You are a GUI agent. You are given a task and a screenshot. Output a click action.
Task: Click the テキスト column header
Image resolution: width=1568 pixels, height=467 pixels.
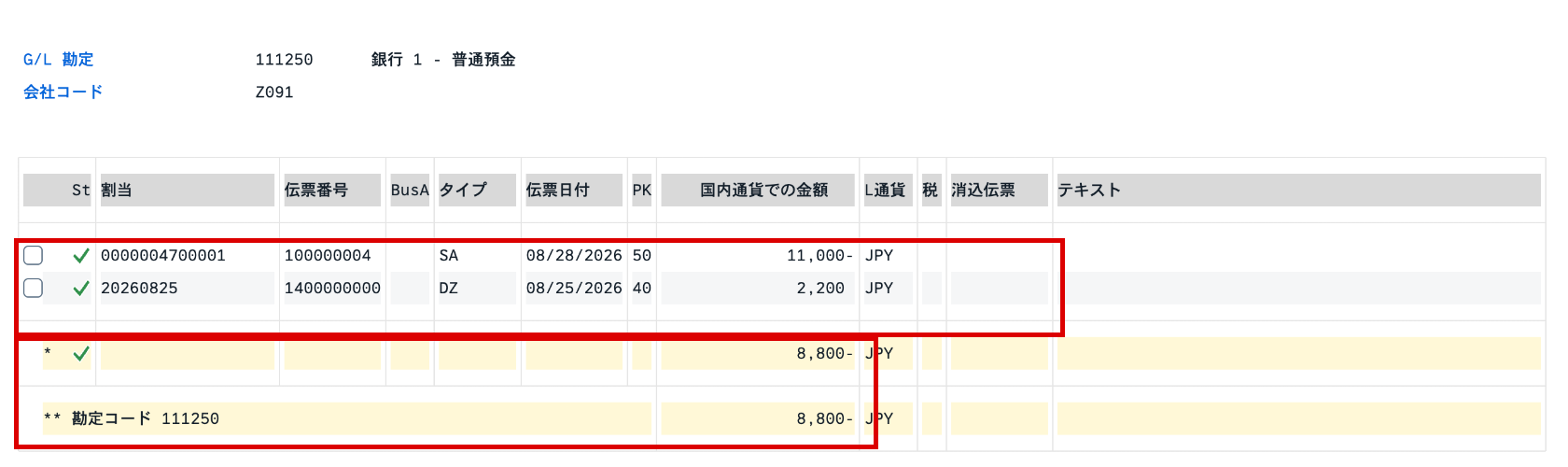tap(1298, 190)
